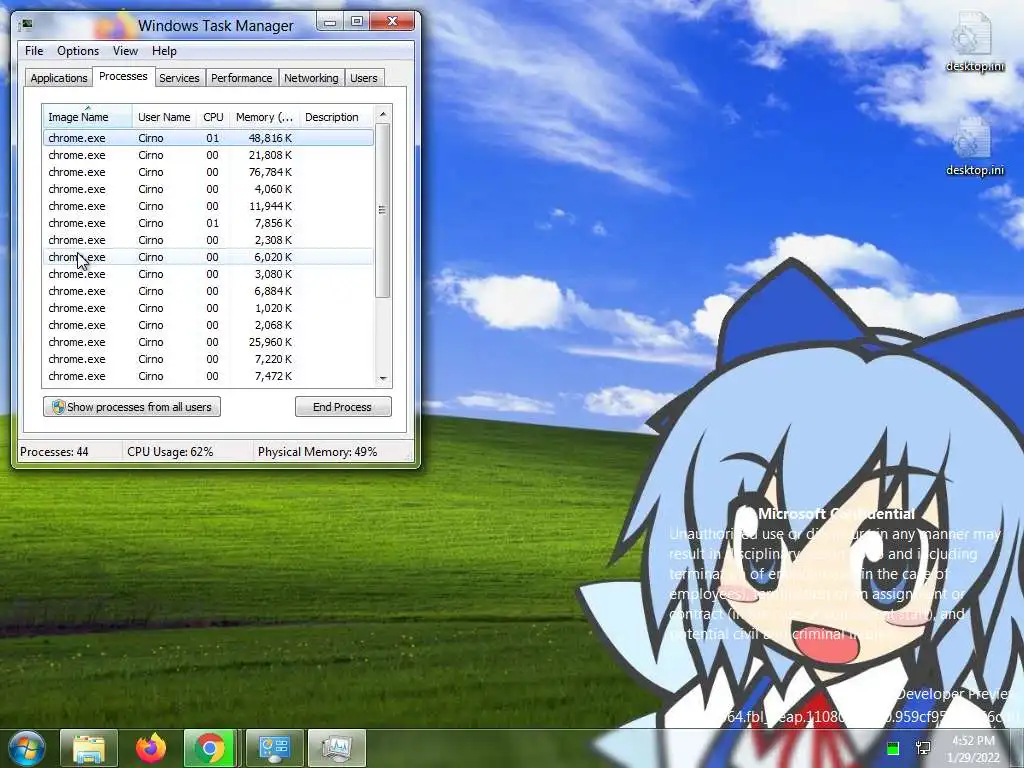This screenshot has width=1024, height=768.
Task: Select chrome.exe using 3,080 K
Action: click(x=208, y=274)
